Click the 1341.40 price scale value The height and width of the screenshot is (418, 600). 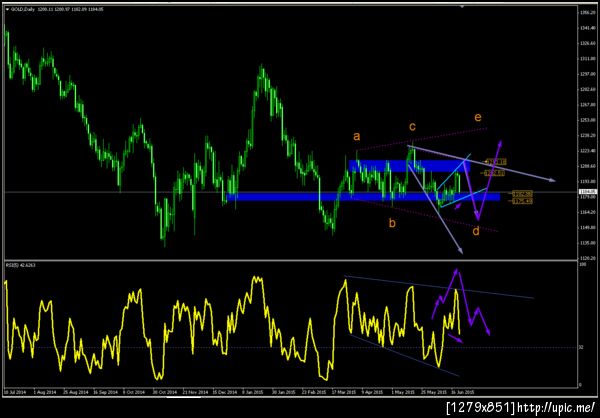(587, 28)
